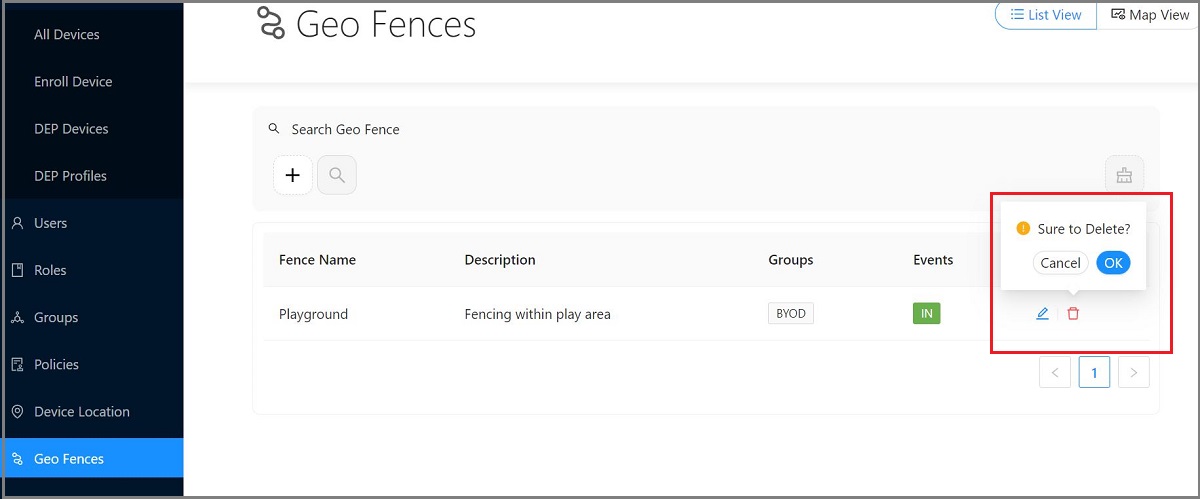Confirm deletion with the OK button
The image size is (1200, 499).
click(1113, 263)
